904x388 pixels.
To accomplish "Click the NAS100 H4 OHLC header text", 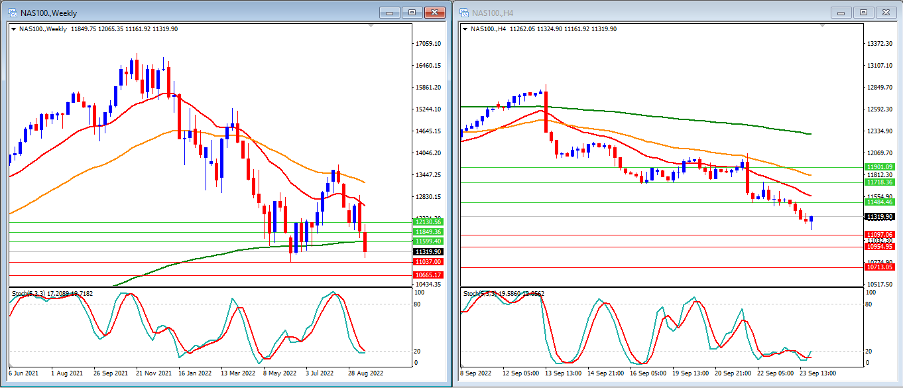I will [544, 28].
